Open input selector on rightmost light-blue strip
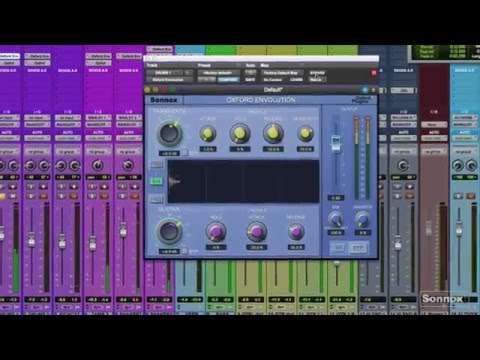This screenshot has width=480, height=360. pyautogui.click(x=464, y=118)
